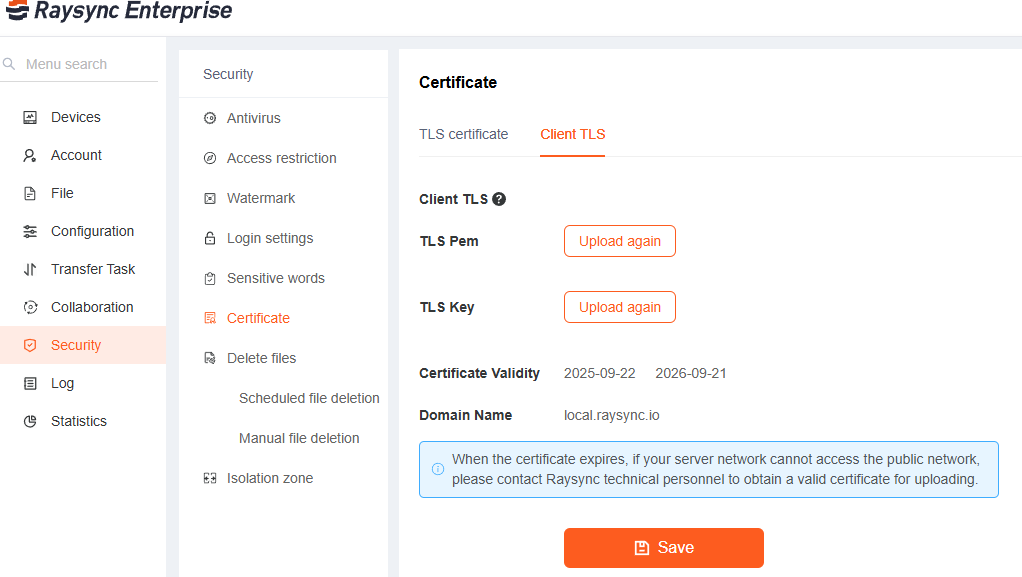Screen dimensions: 1022x577
Task: Select the Client TLS tab
Action: (572, 133)
